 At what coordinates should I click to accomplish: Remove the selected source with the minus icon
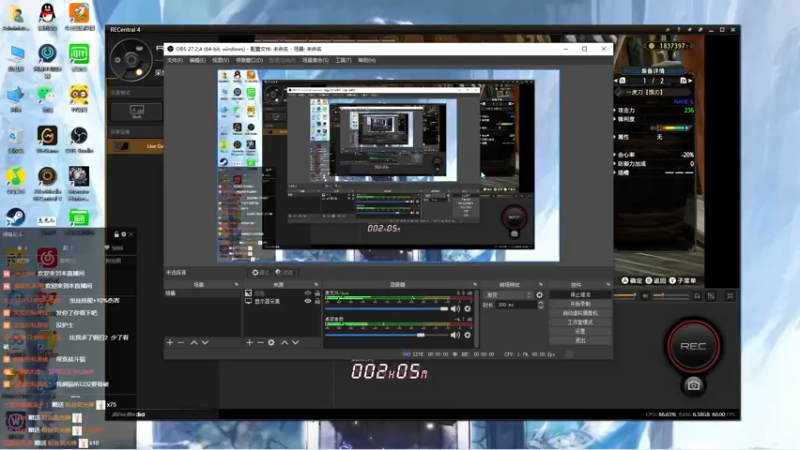point(260,342)
